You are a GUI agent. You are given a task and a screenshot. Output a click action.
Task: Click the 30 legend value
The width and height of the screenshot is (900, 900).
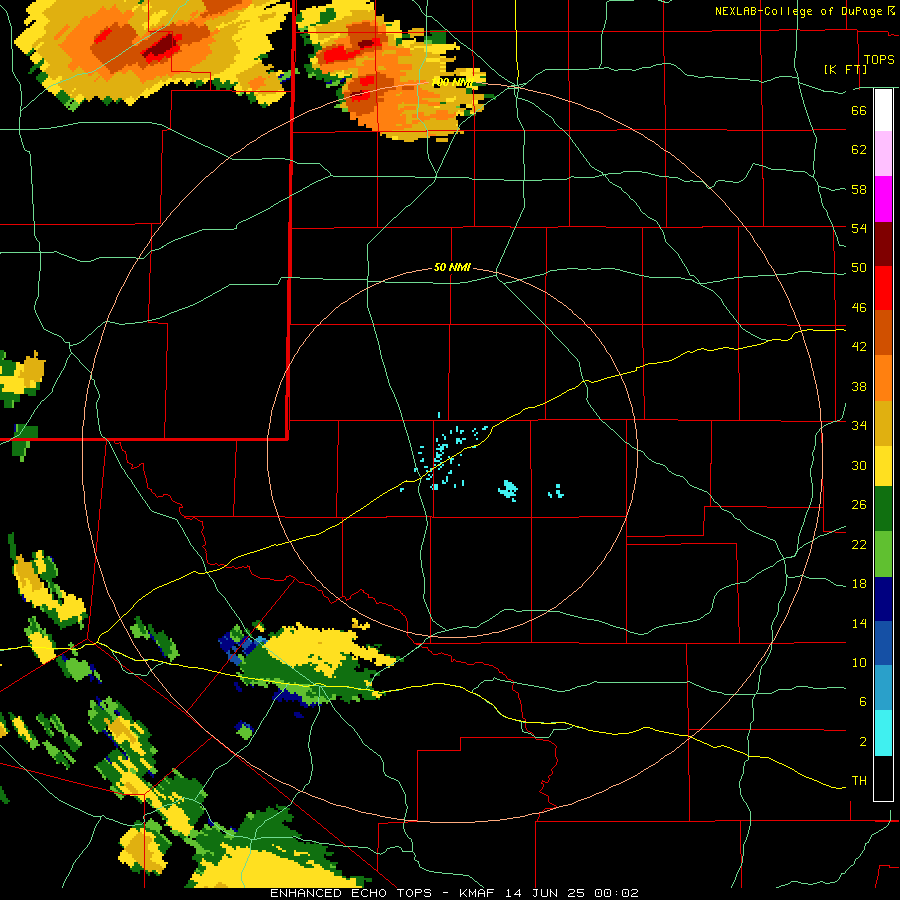pos(859,465)
